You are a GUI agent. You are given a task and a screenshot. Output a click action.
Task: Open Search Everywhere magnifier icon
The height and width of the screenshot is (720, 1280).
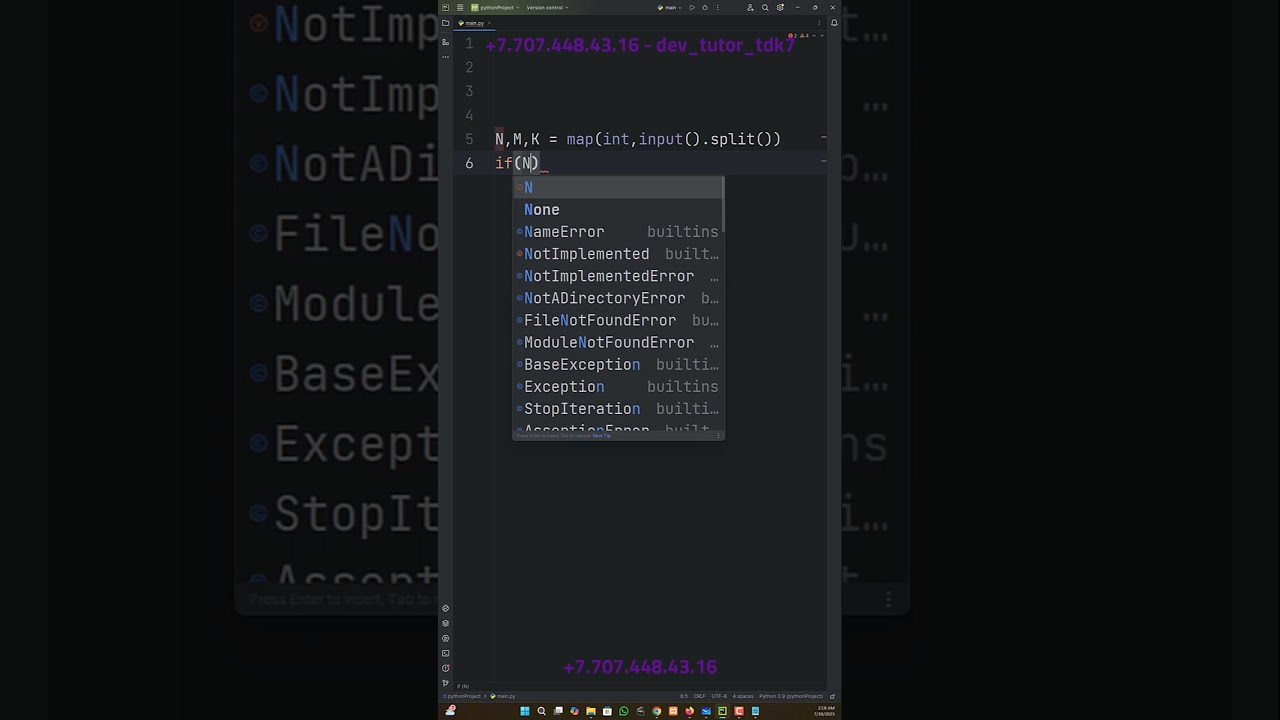(x=765, y=7)
